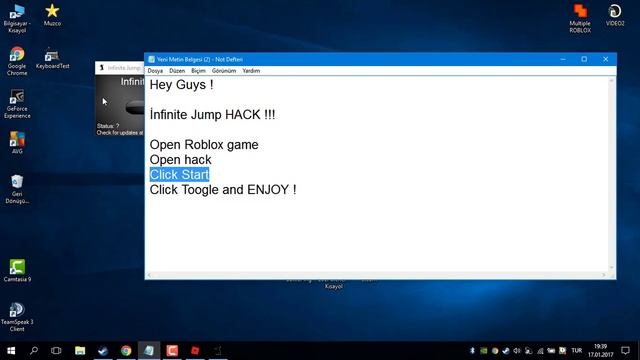Open Multiple ROBLOX desktop icon

click(x=580, y=18)
